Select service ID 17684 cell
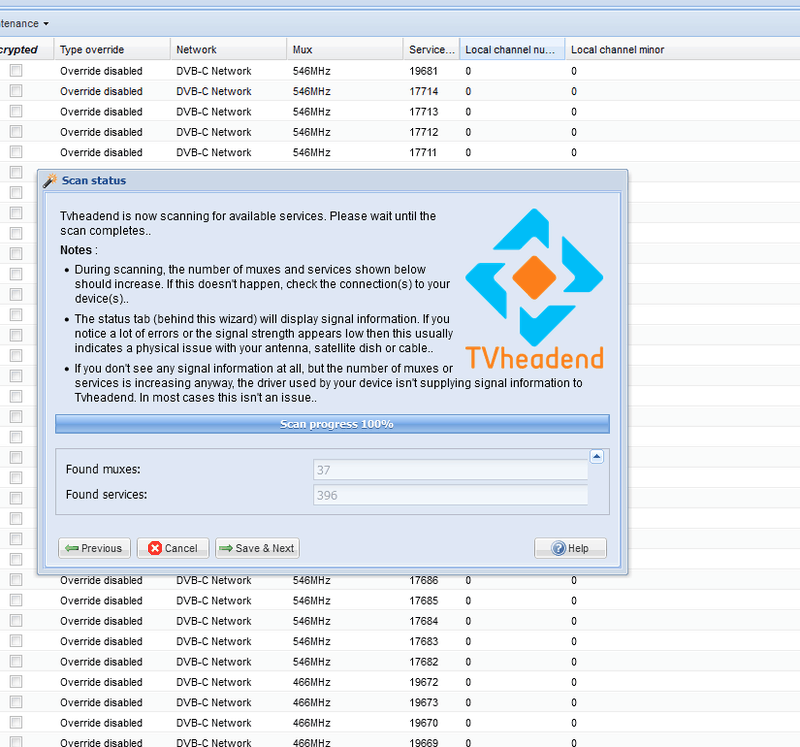 [x=423, y=621]
